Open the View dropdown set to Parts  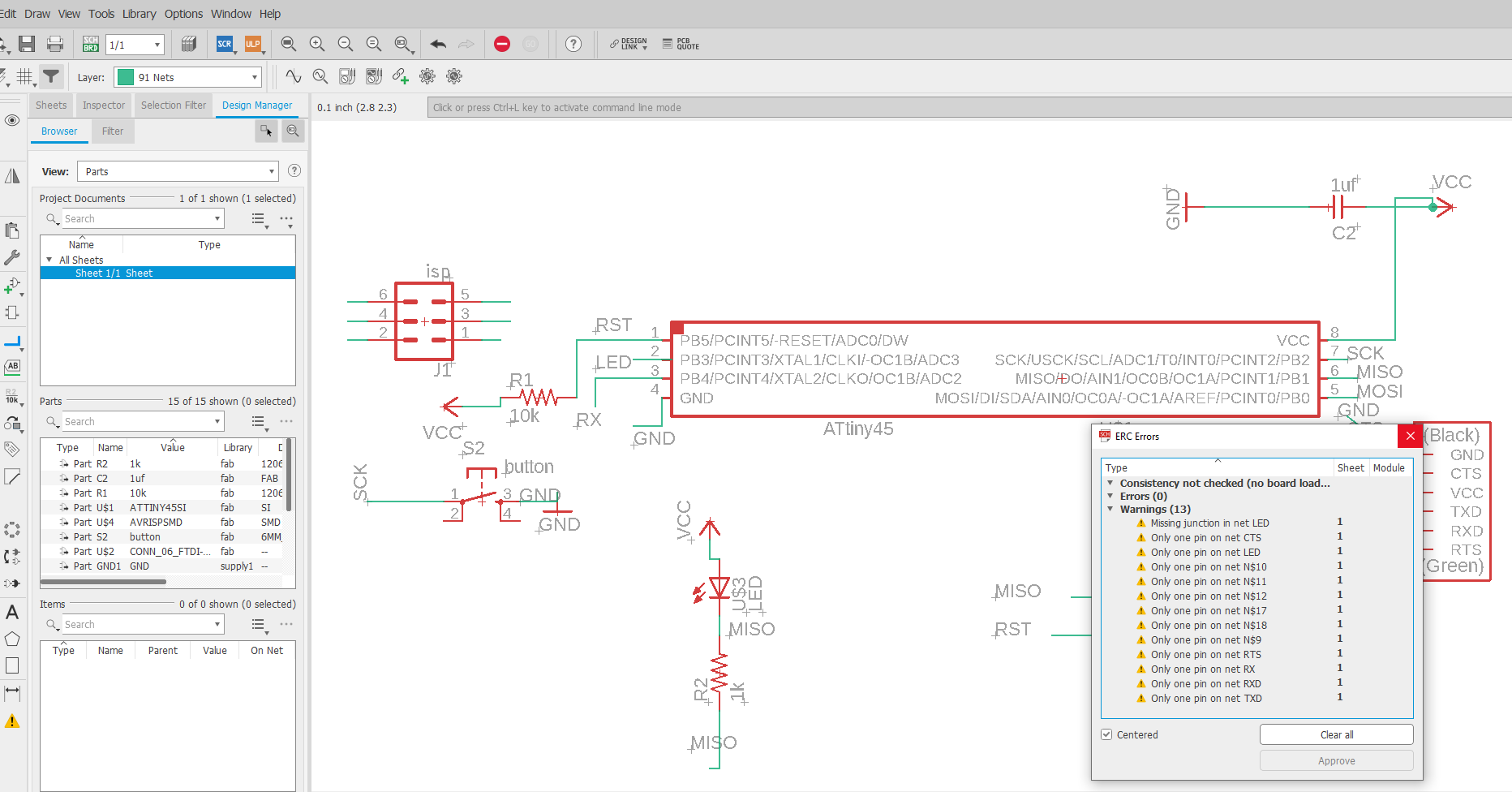(x=178, y=171)
